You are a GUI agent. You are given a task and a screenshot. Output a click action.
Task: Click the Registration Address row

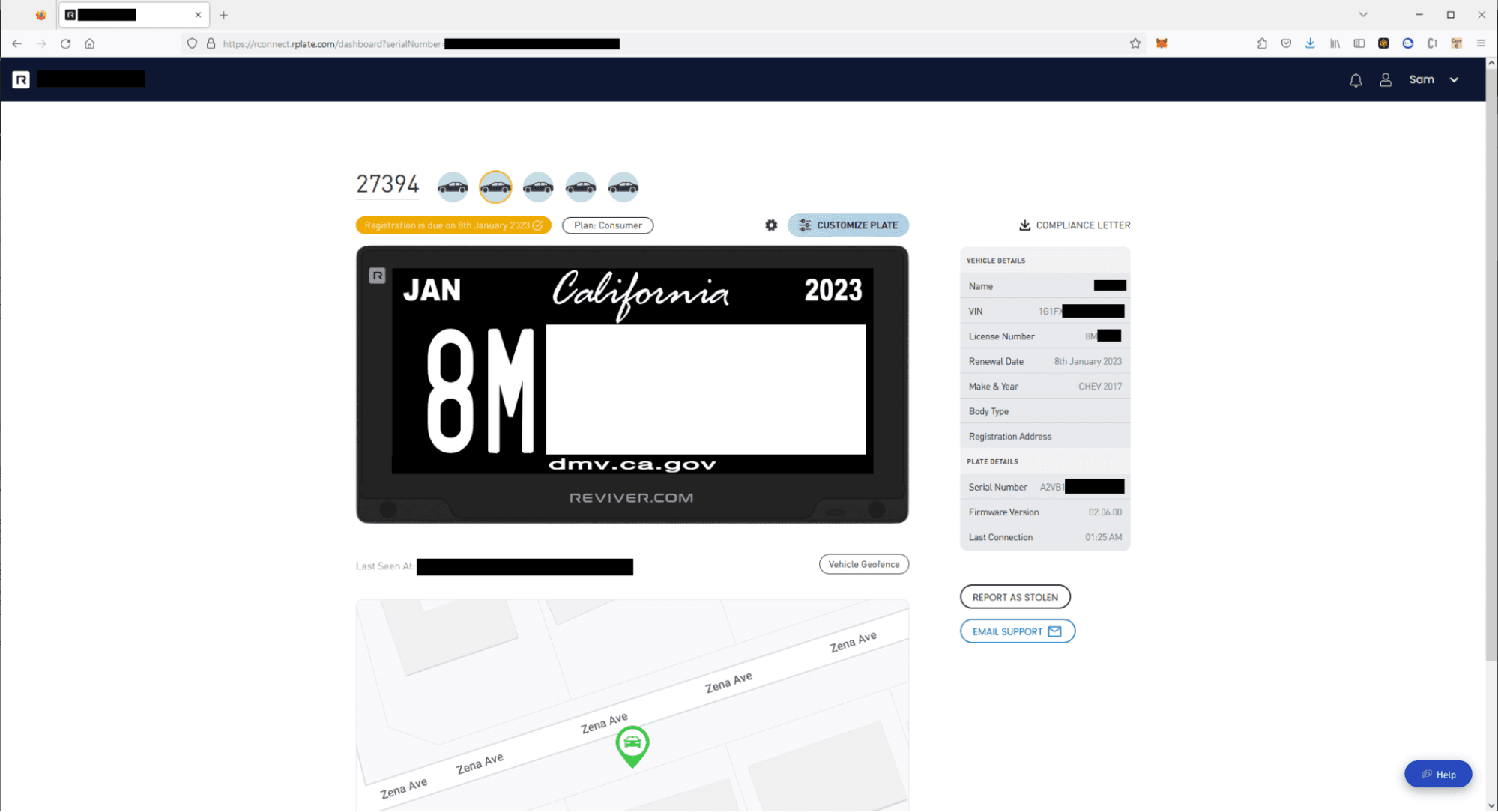point(1045,437)
